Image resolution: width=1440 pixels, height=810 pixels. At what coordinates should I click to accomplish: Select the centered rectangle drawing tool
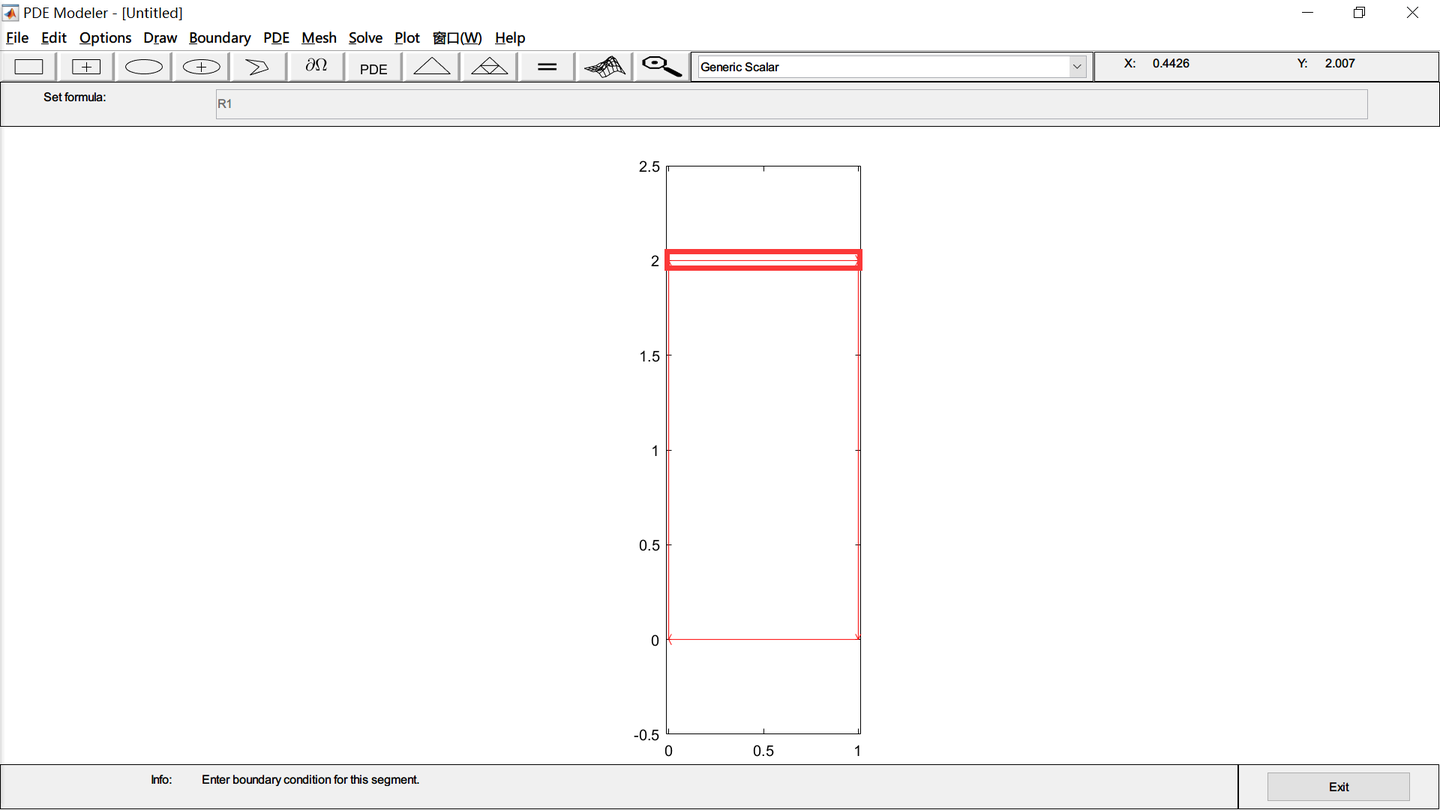click(85, 65)
